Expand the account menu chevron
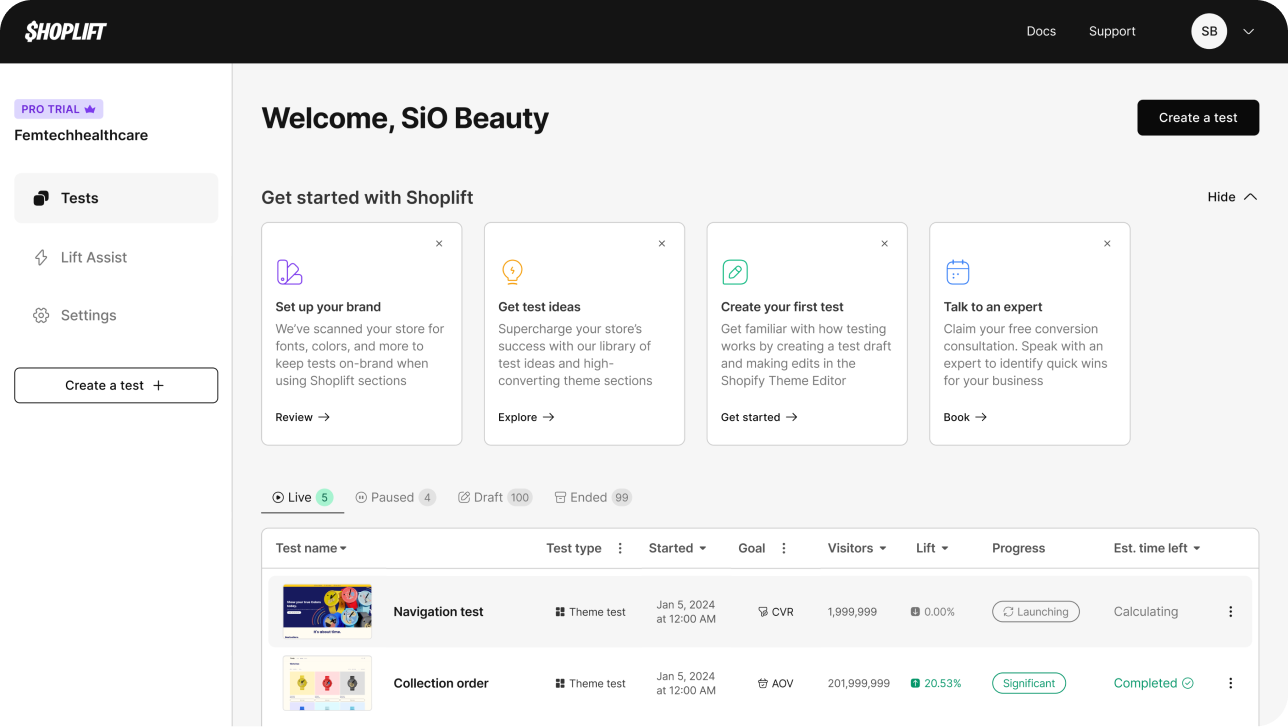The width and height of the screenshot is (1288, 727). (1248, 31)
